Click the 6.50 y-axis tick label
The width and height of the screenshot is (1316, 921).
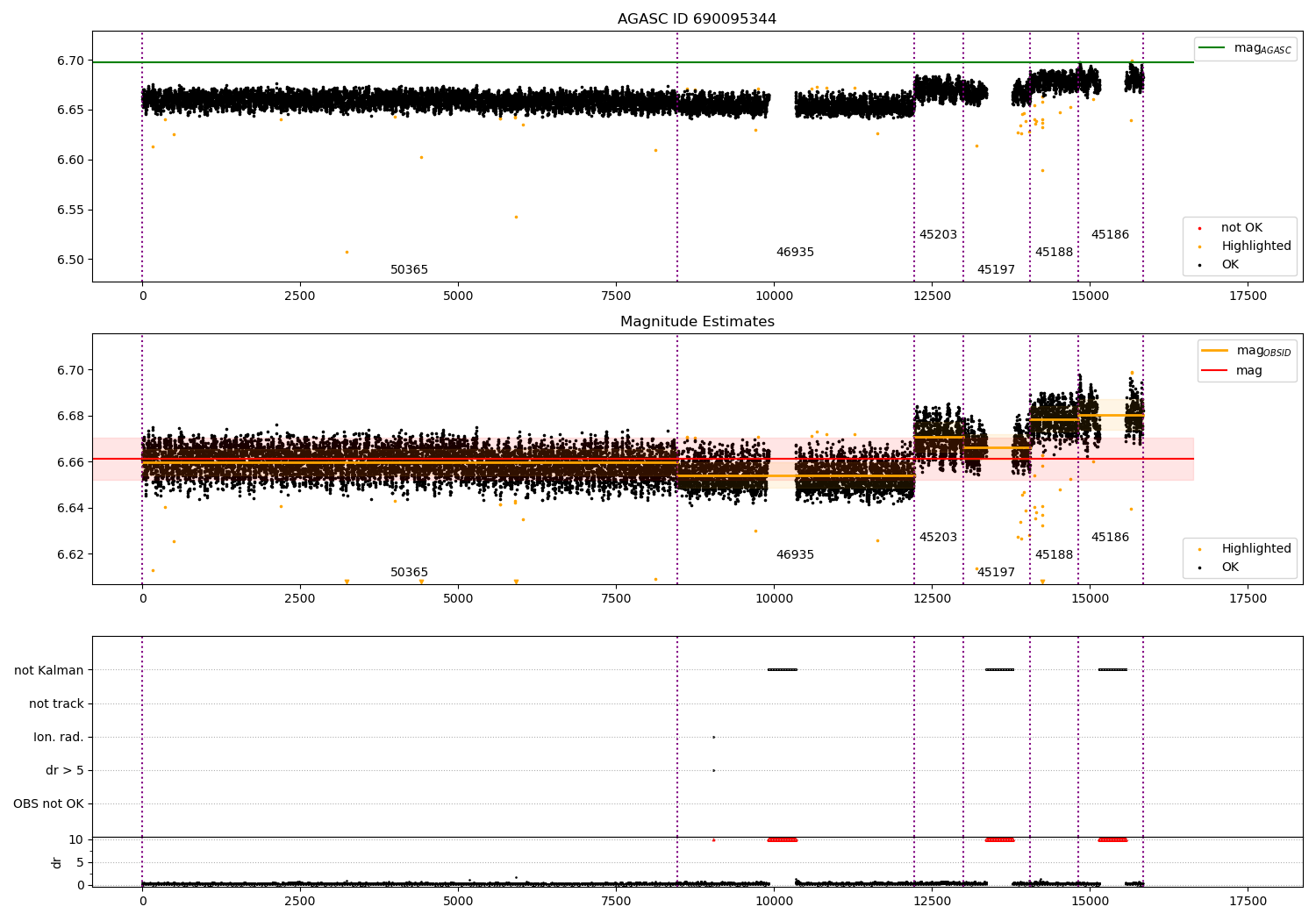(x=71, y=260)
